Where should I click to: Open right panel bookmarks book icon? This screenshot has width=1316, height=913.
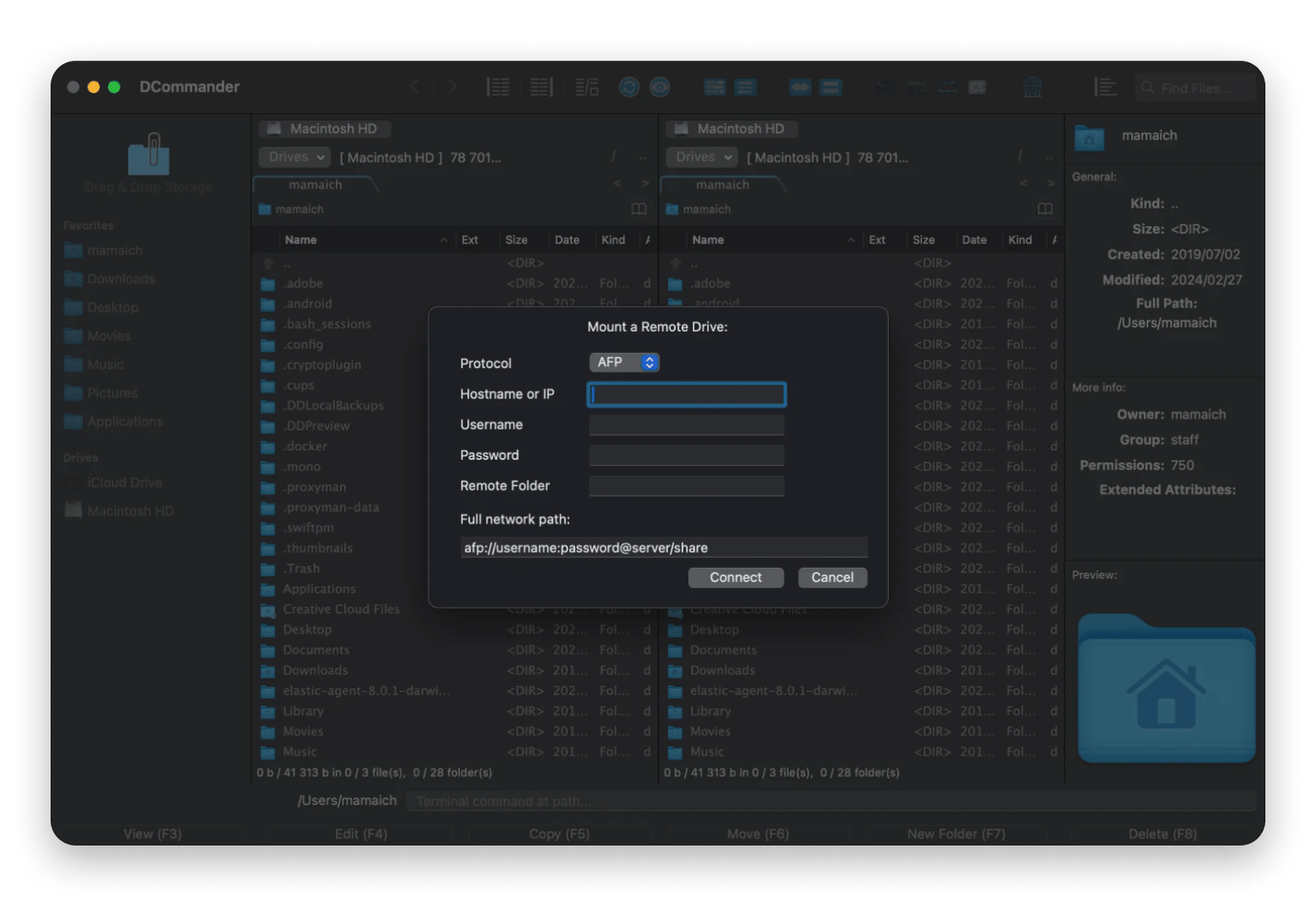(1044, 209)
